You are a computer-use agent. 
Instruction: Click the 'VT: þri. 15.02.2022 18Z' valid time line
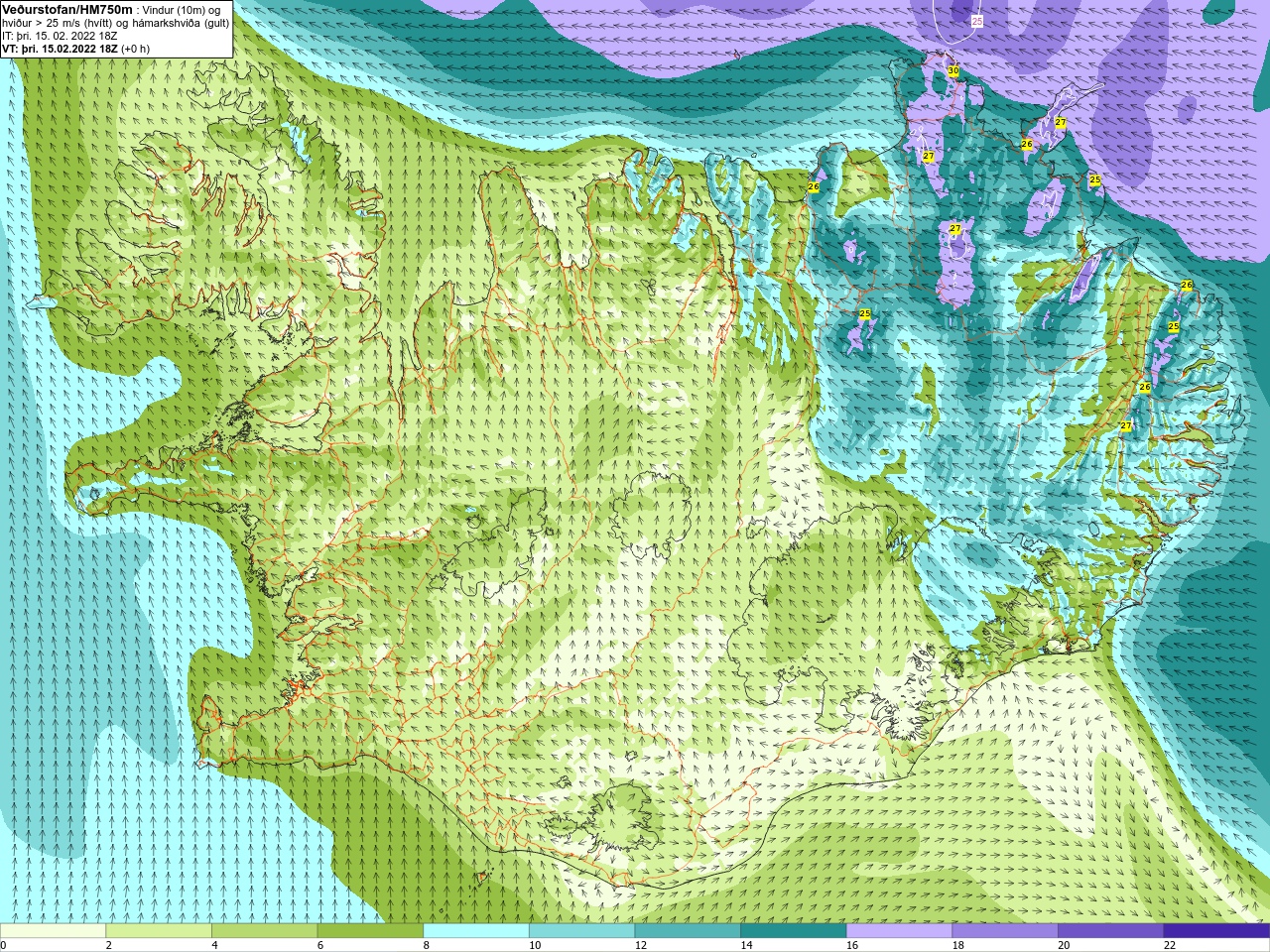tap(61, 49)
